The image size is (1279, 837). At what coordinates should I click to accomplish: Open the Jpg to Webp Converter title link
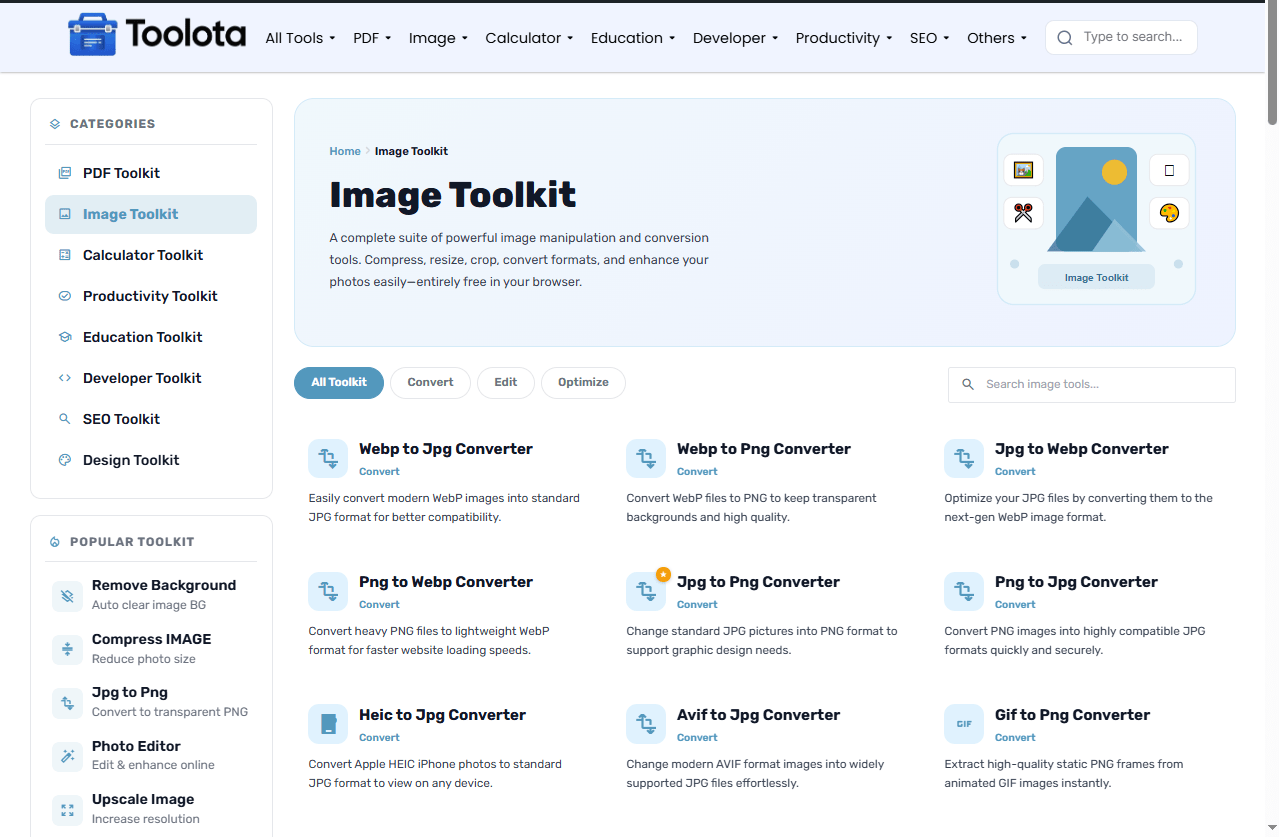pos(1082,449)
